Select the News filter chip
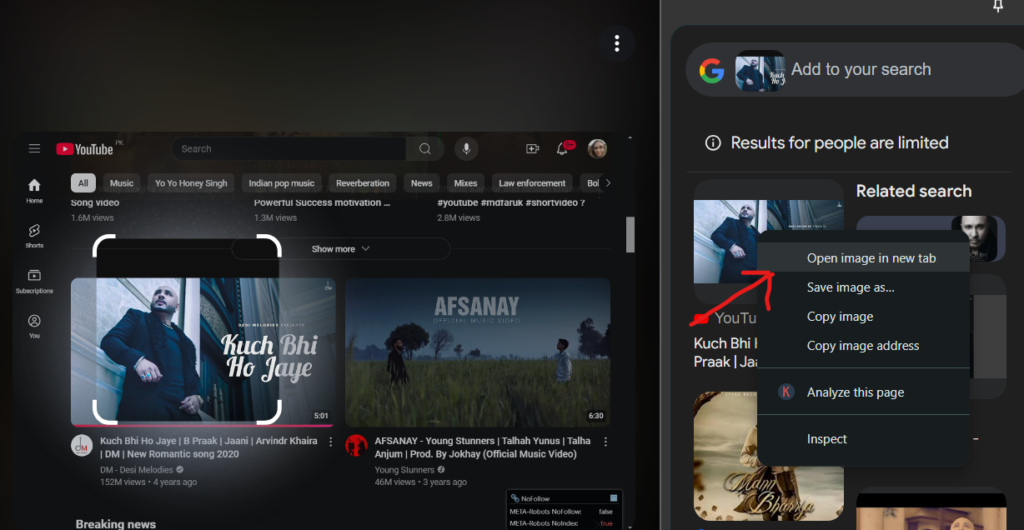 point(421,183)
